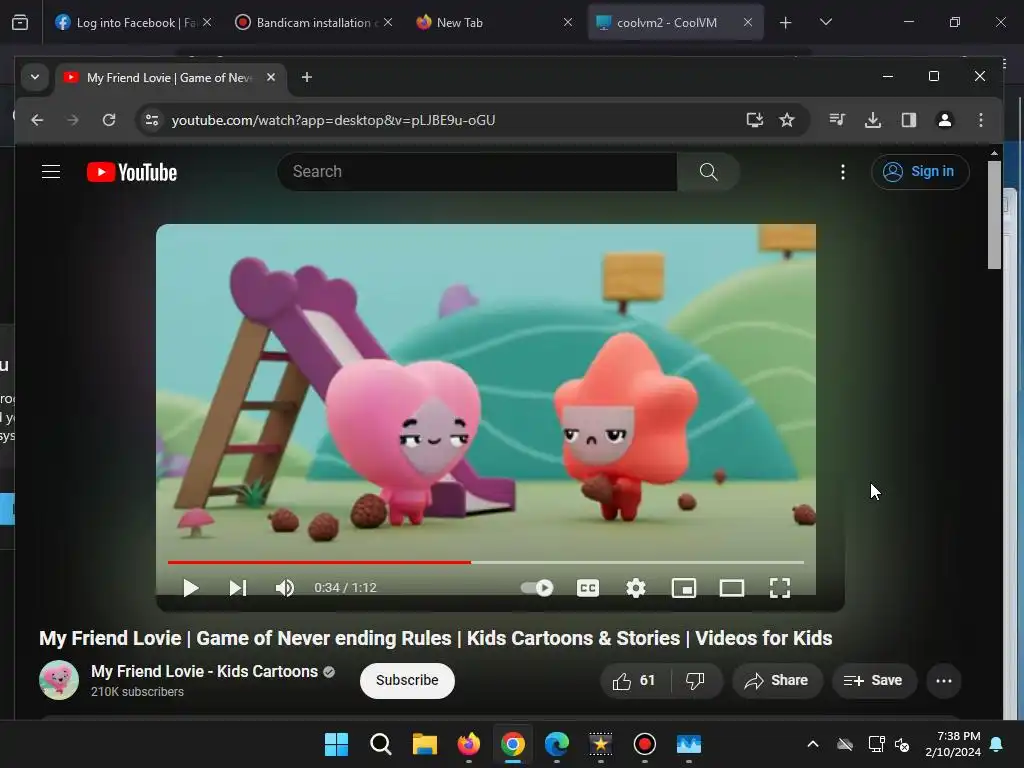Toggle Chrome side panel
1024x768 pixels.
(x=909, y=120)
